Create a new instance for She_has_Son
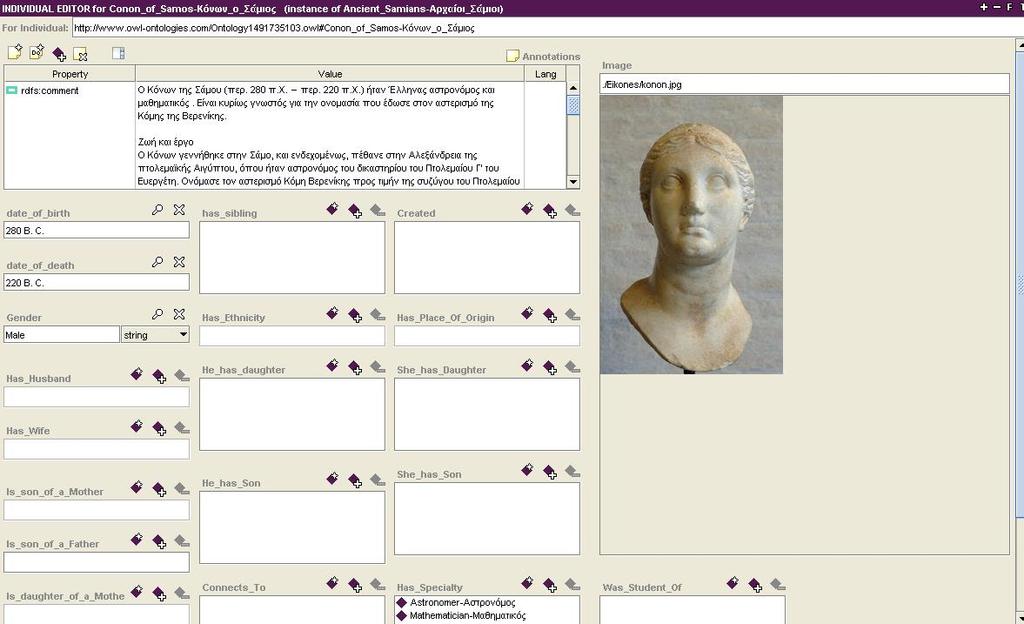Screen dimensions: 1024x624 (528, 470)
